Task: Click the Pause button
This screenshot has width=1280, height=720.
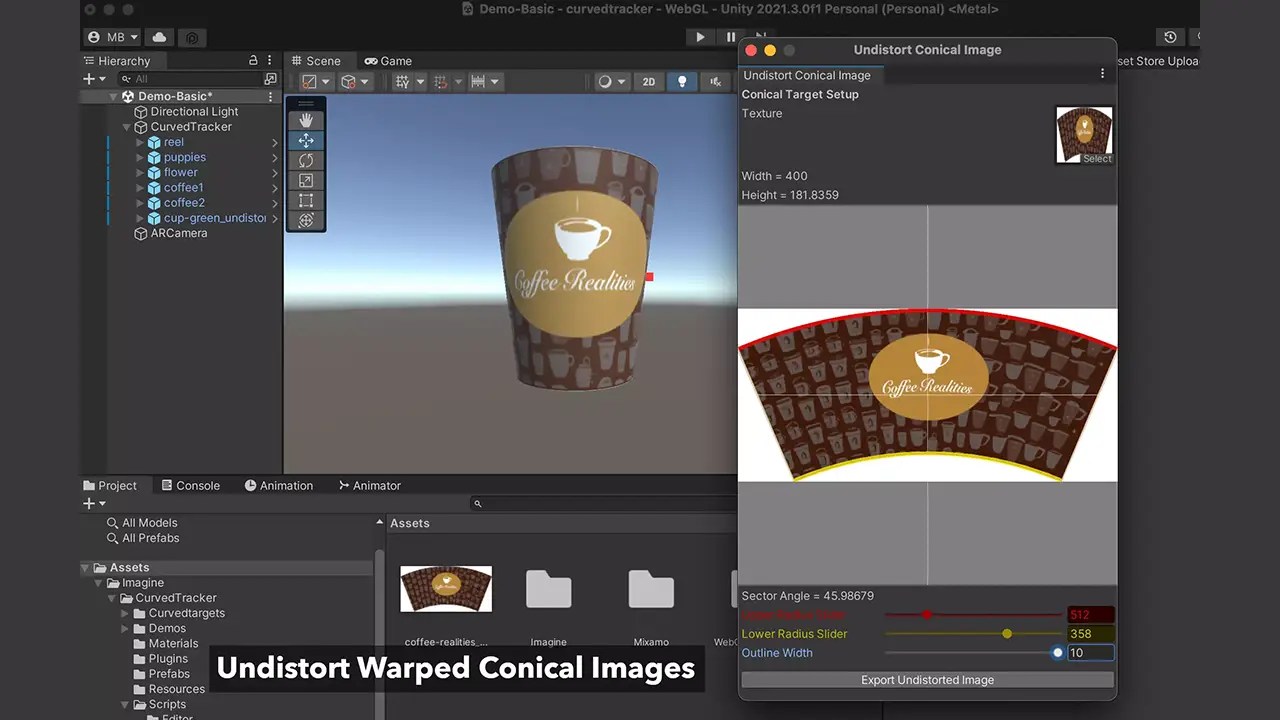Action: tap(731, 37)
